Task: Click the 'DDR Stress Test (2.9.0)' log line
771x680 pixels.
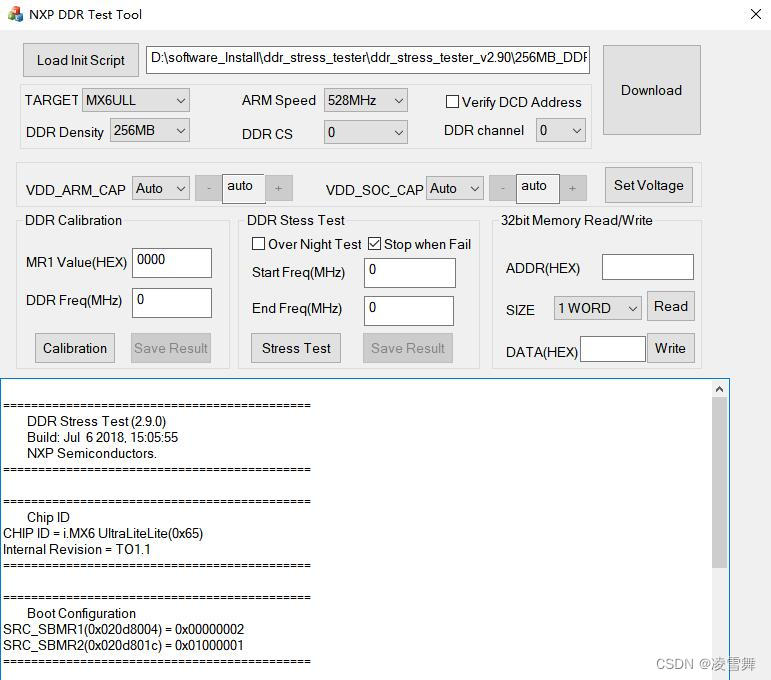Action: [x=96, y=421]
